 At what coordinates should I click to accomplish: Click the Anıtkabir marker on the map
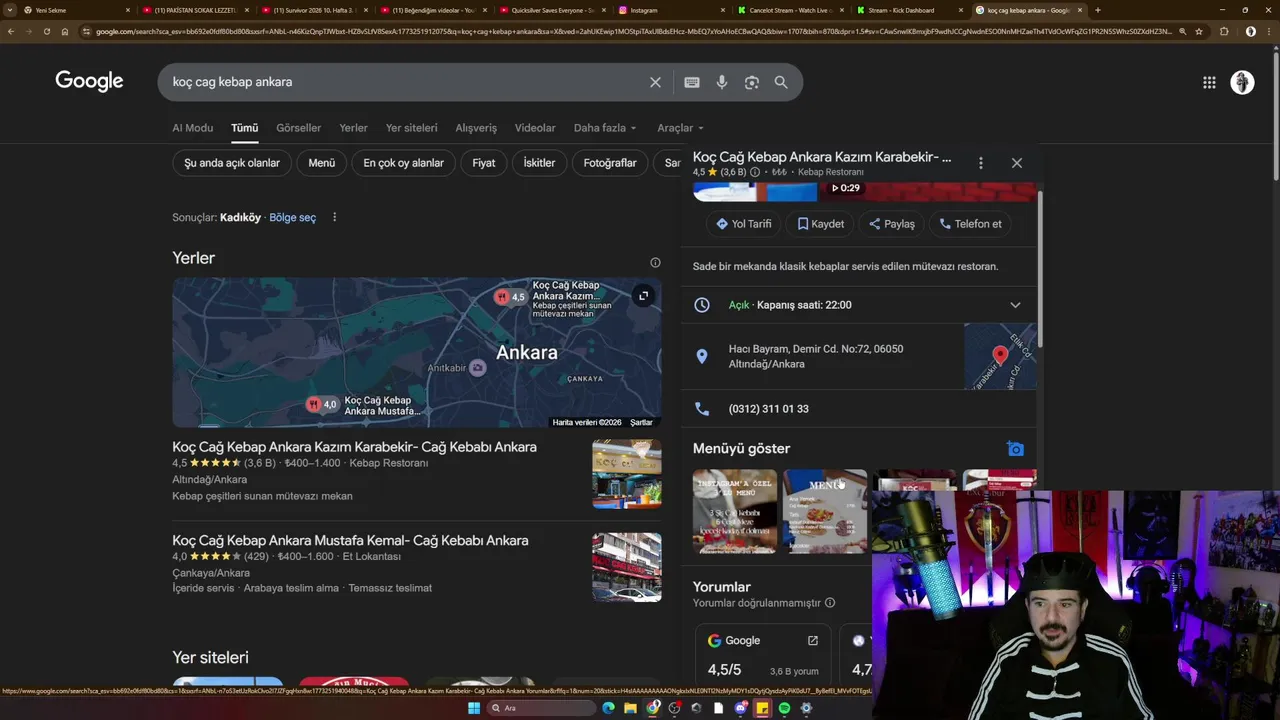click(478, 368)
